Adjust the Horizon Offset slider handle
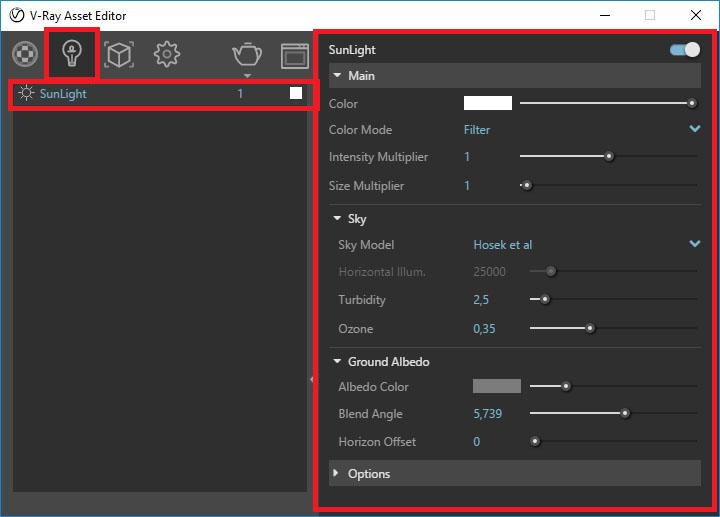 (x=535, y=442)
